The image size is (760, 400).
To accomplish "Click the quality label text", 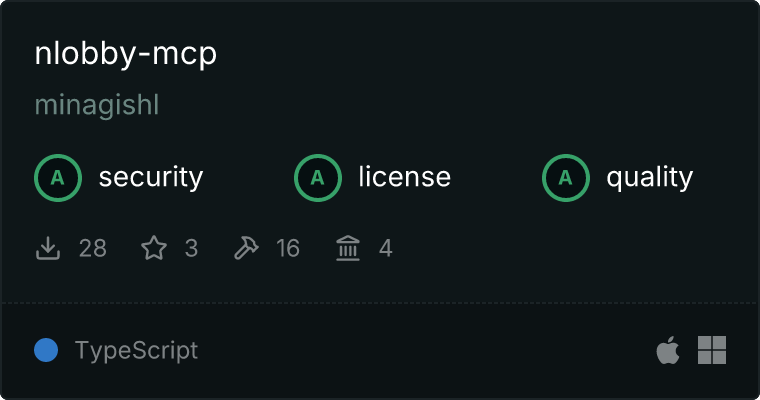I will 650,178.
